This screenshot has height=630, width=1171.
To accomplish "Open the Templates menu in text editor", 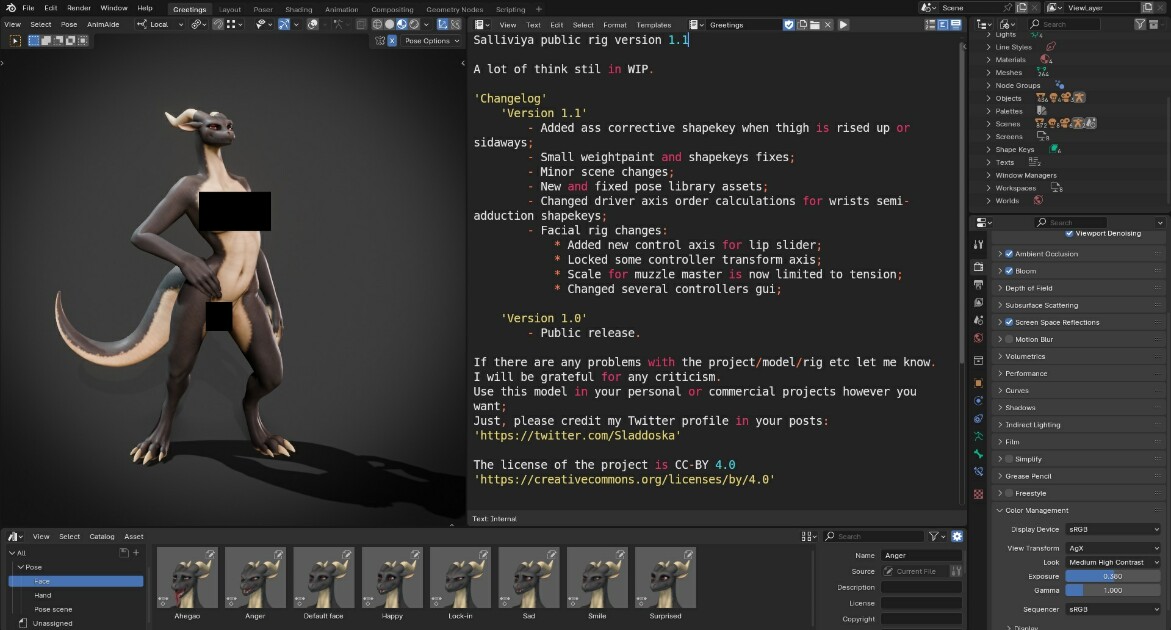I will [x=653, y=25].
